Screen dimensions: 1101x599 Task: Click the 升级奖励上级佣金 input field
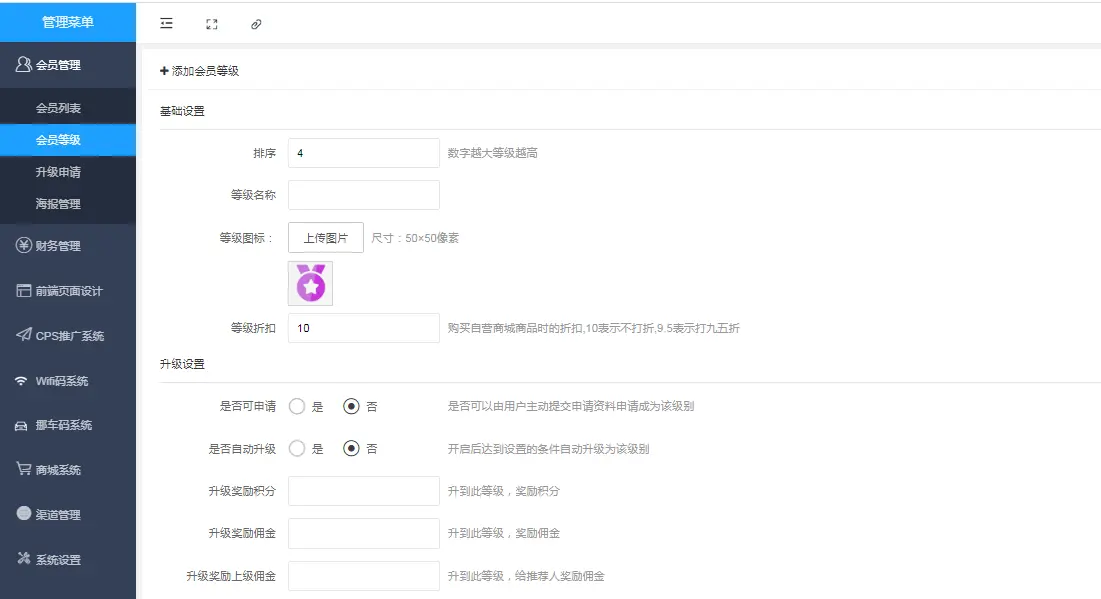point(364,576)
